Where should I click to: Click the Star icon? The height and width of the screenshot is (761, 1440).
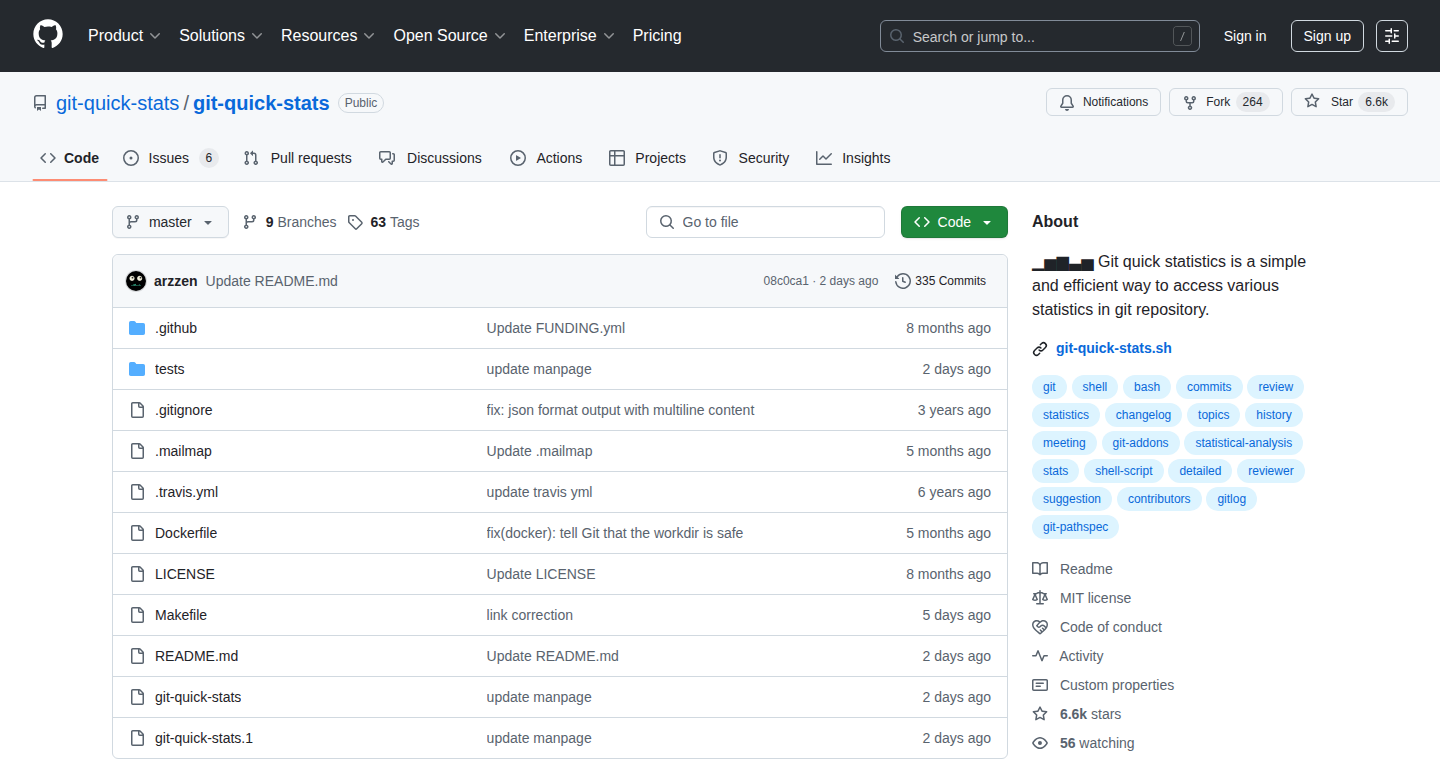[x=1312, y=102]
